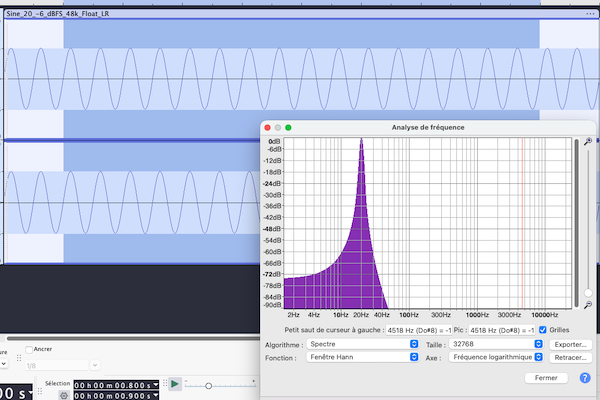Viewport: 600px width, 400px height.
Task: Open time display format arrow next to large seconds
Action: (30, 393)
